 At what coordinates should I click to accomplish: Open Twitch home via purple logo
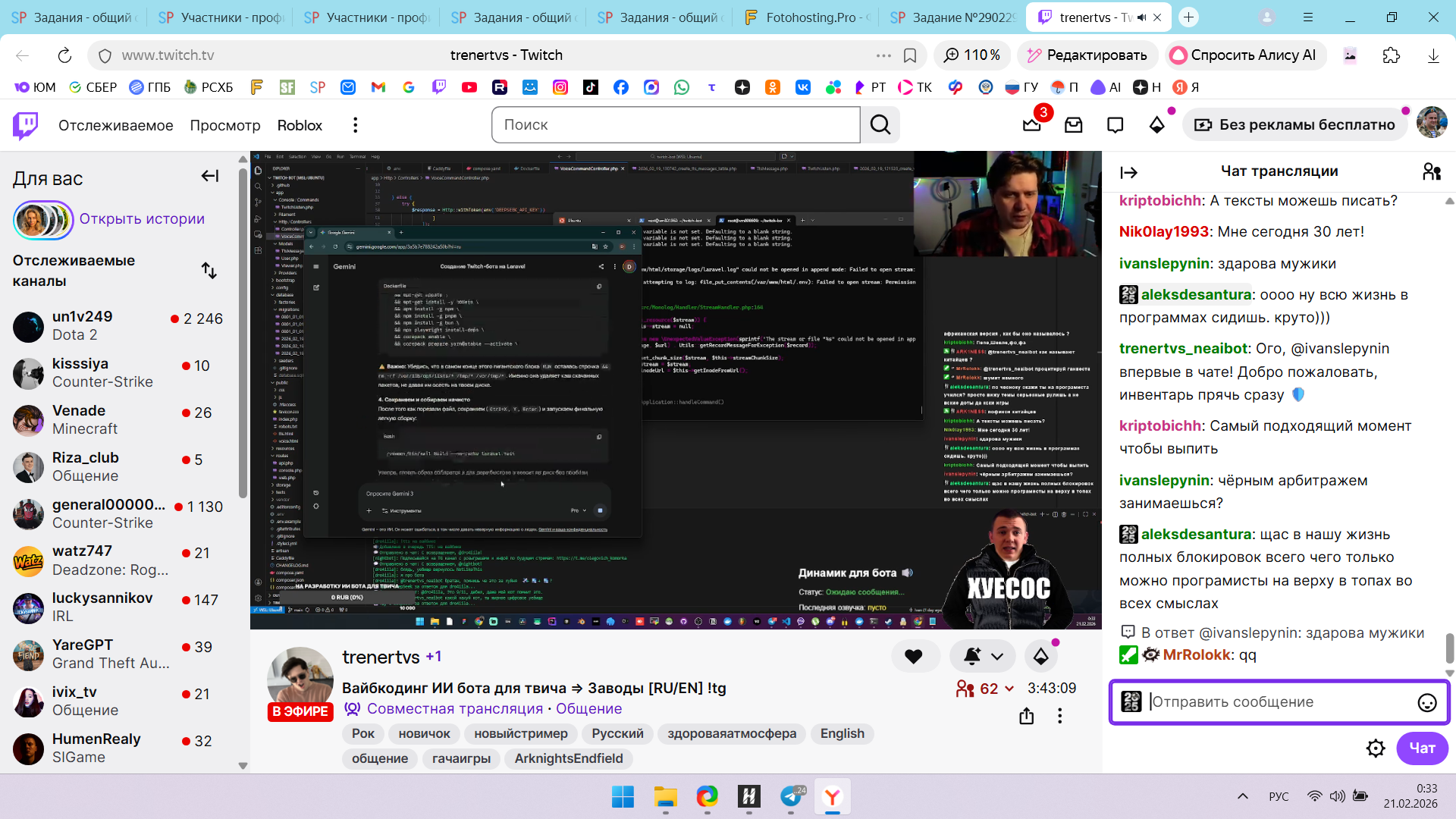click(25, 125)
